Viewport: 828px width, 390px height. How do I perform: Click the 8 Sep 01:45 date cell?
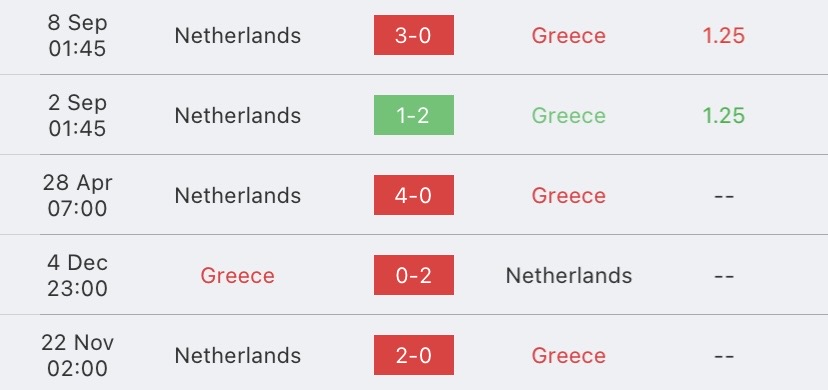point(77,35)
